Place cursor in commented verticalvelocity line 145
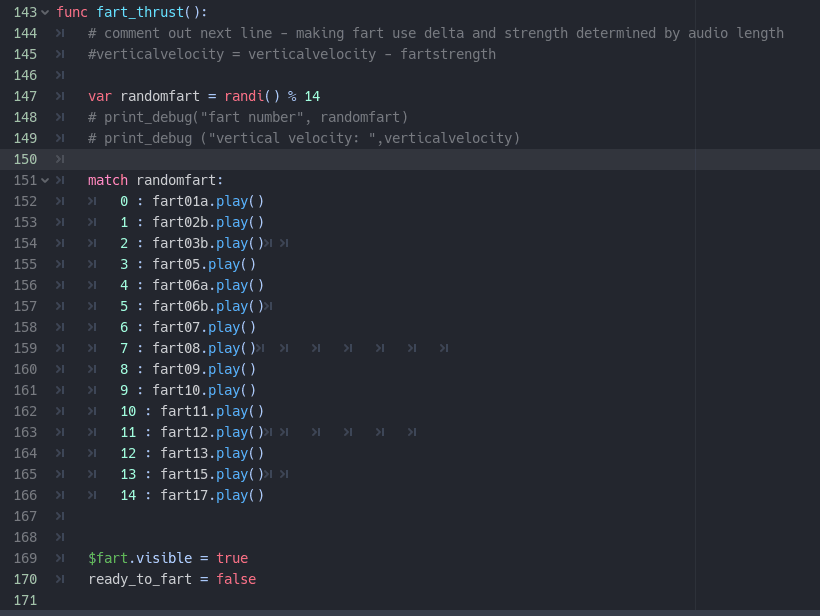 tap(292, 54)
